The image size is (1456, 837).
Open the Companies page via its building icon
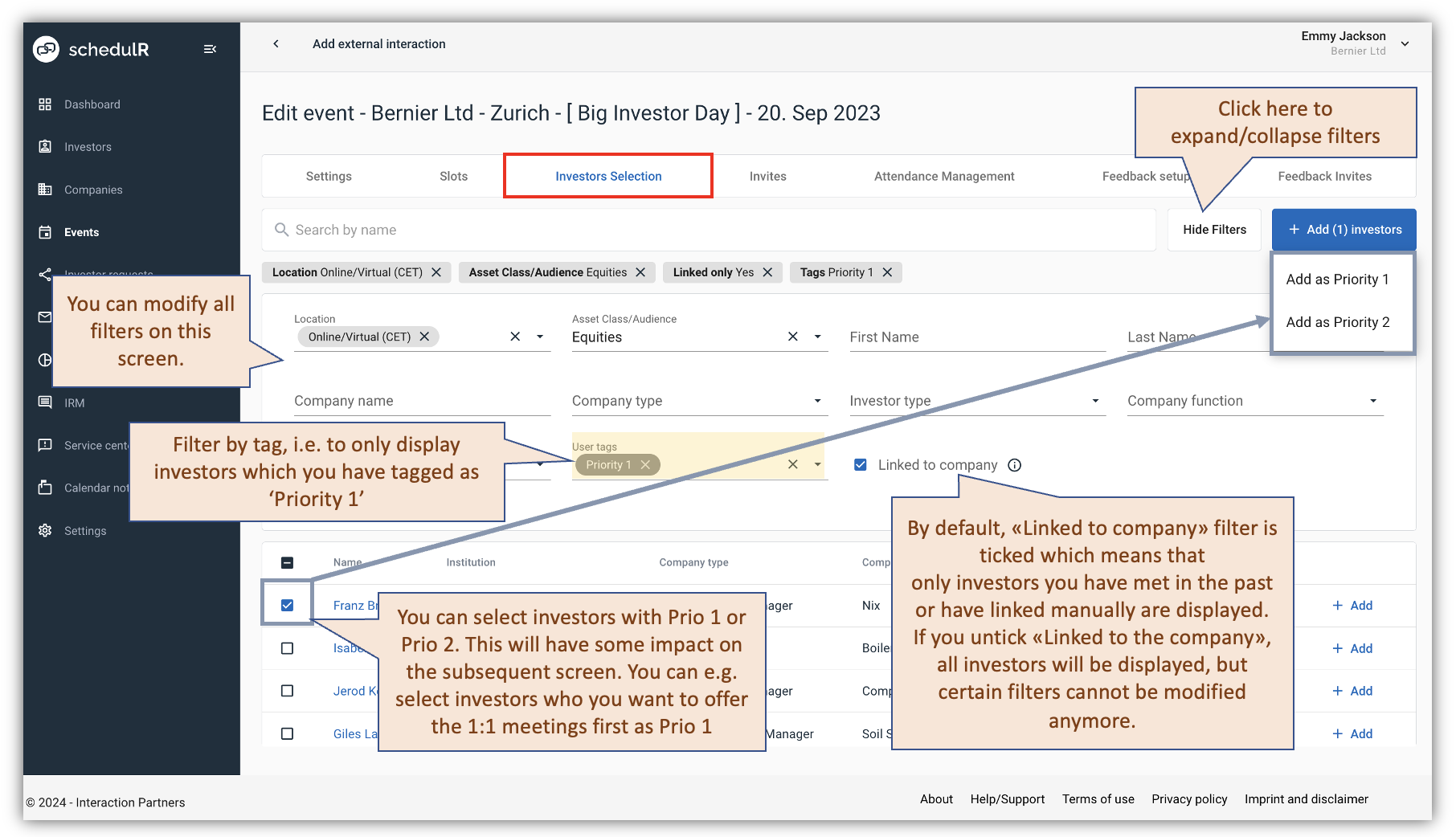point(46,190)
